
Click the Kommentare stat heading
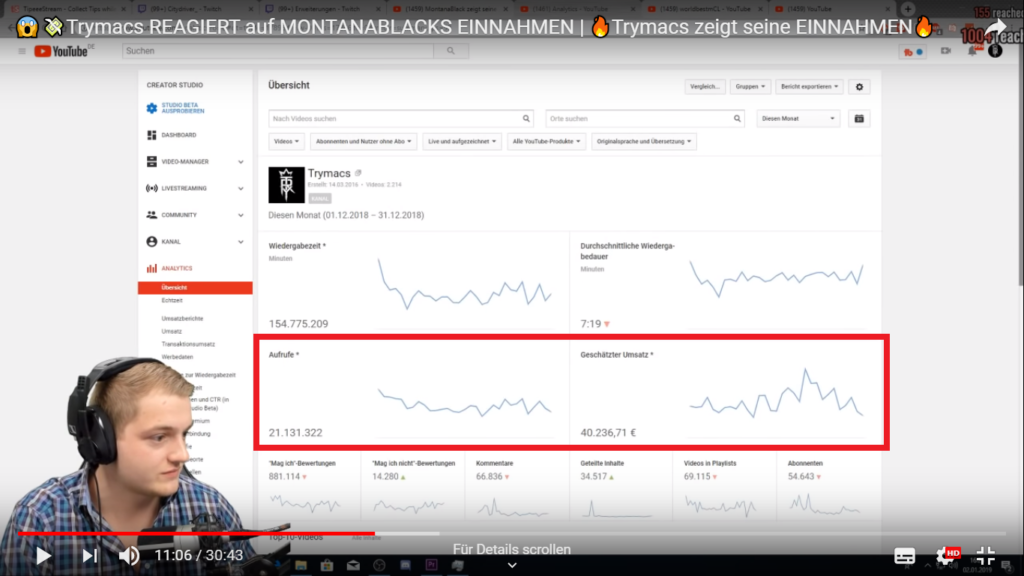click(494, 463)
